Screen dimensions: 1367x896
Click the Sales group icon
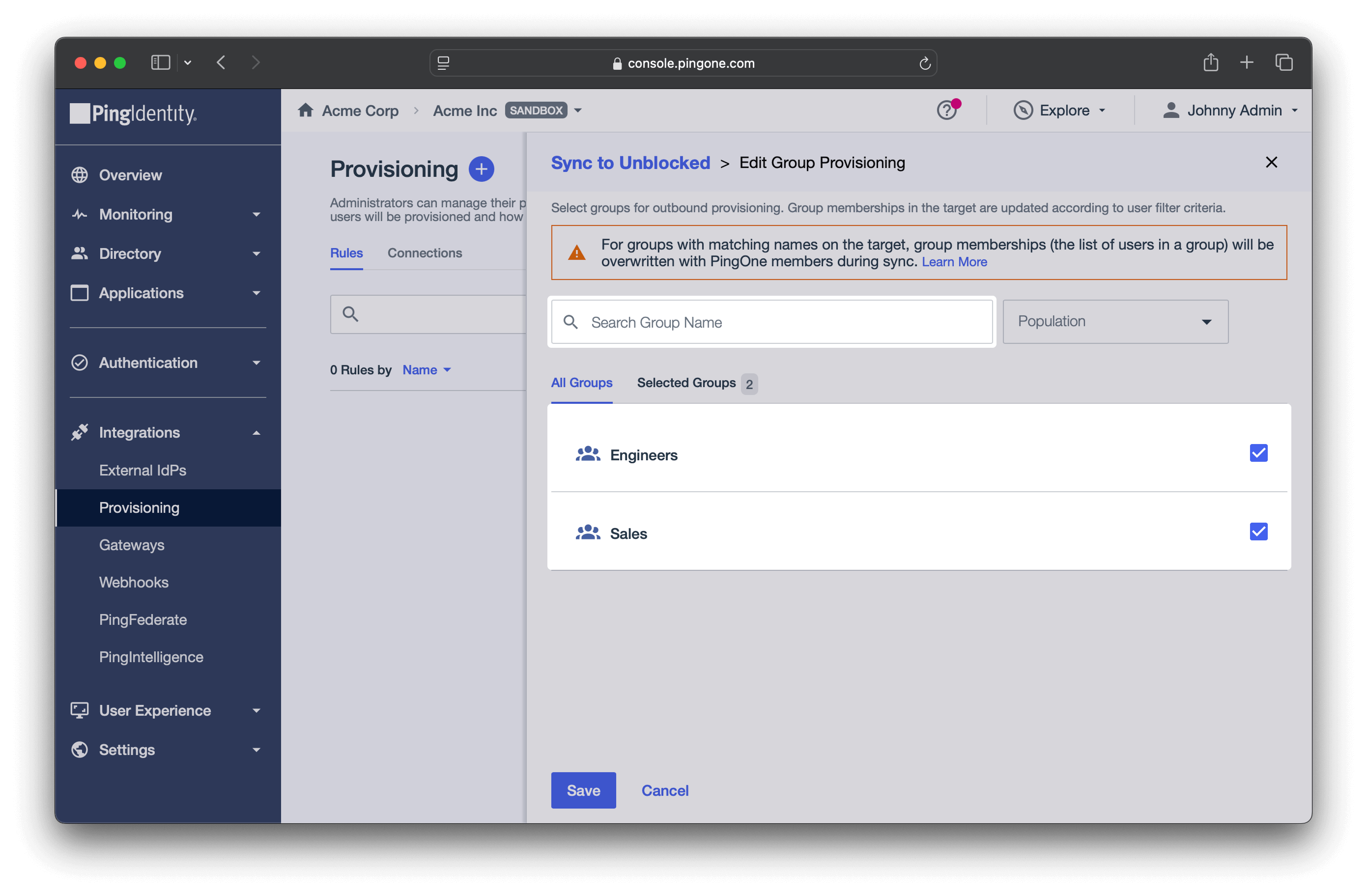pos(588,533)
